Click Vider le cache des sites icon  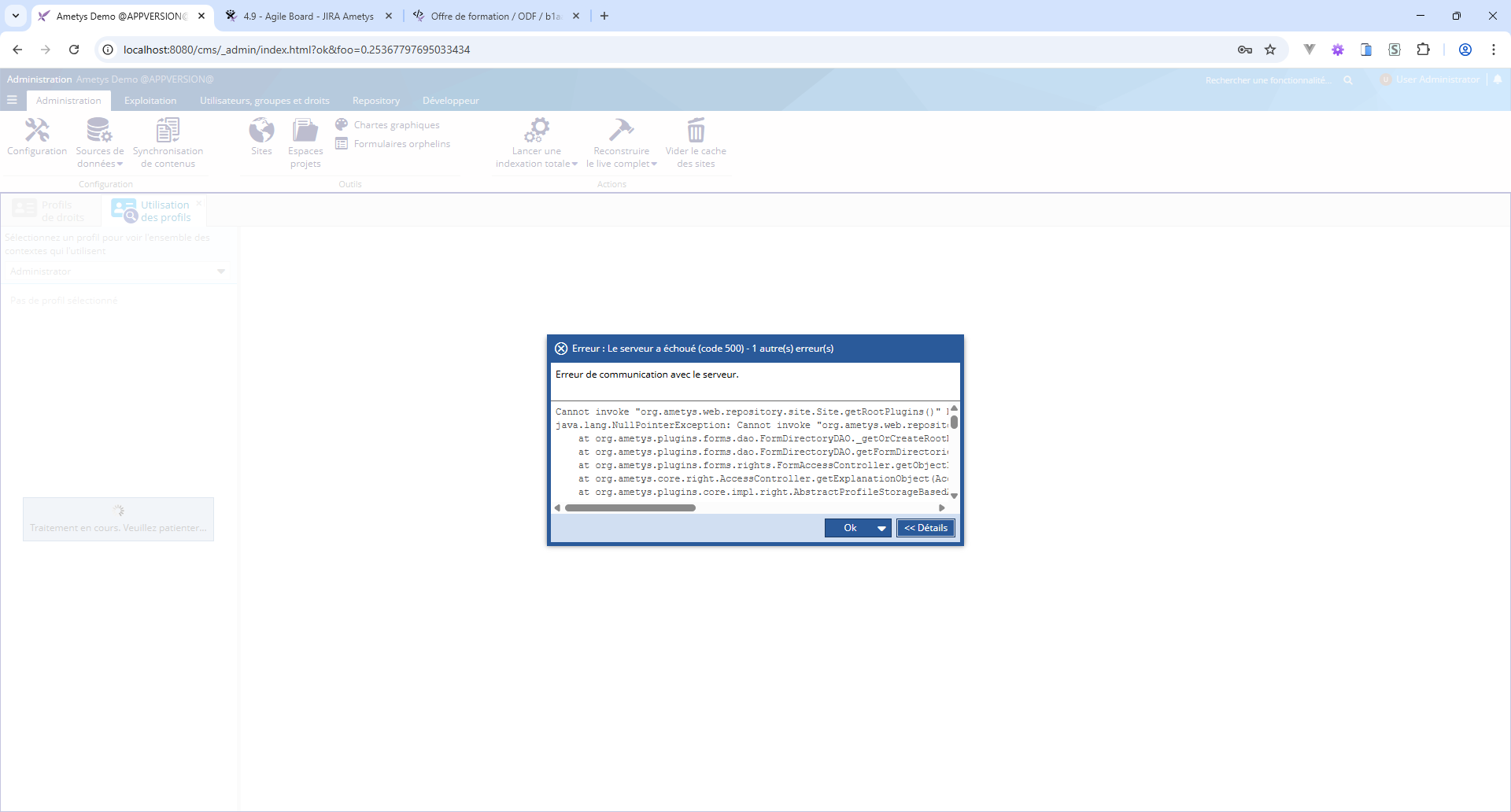pyautogui.click(x=696, y=131)
